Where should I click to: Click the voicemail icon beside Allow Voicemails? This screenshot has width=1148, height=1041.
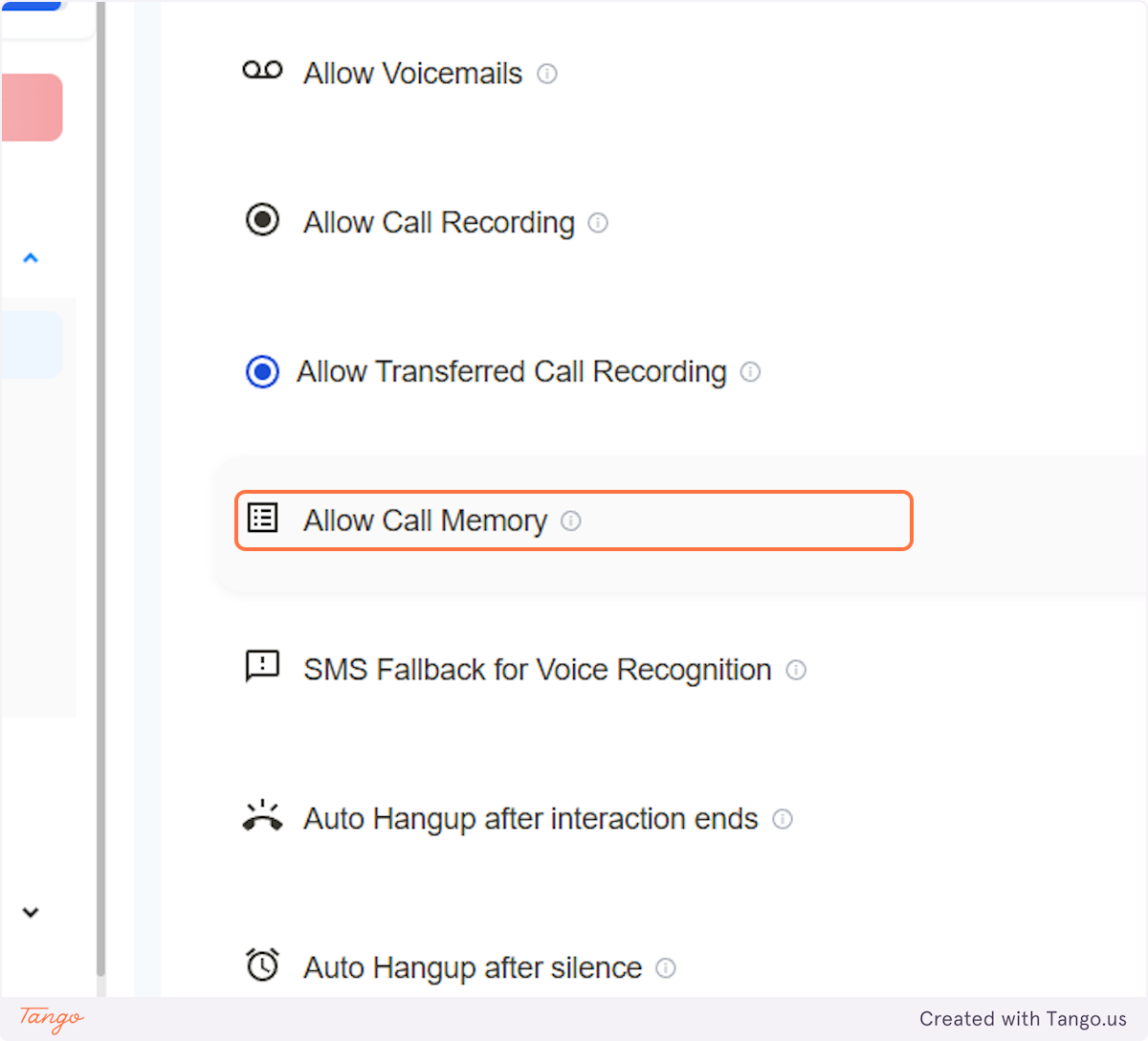coord(262,70)
